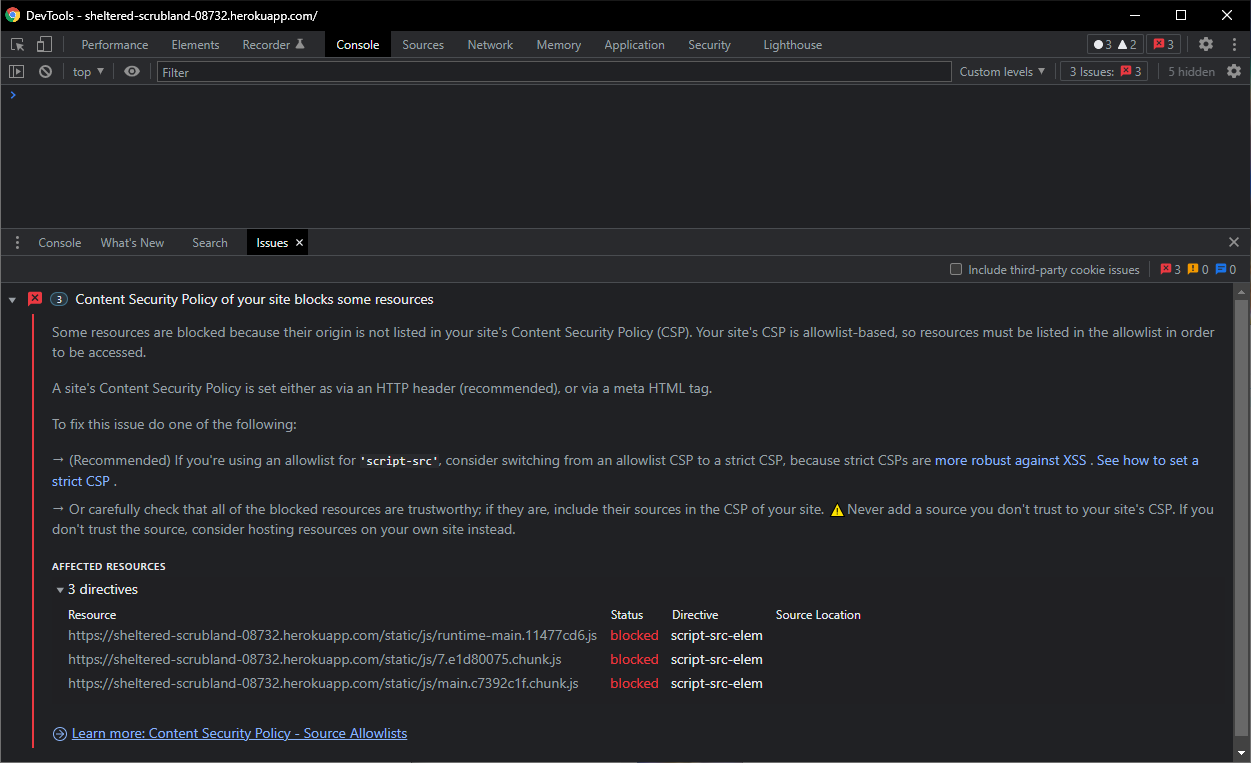Close the Issues drawer tab
1251x763 pixels.
click(x=299, y=243)
